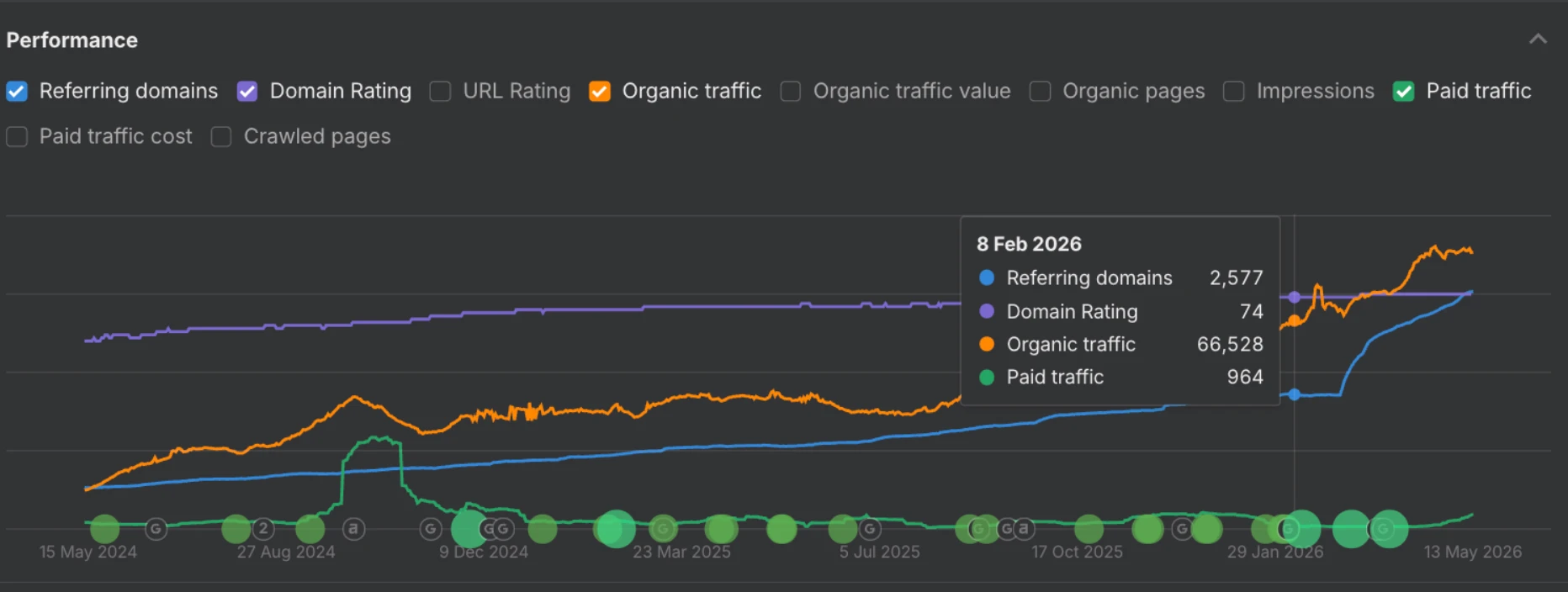Uncheck the Paid traffic checkbox
The image size is (1568, 592).
point(1404,92)
